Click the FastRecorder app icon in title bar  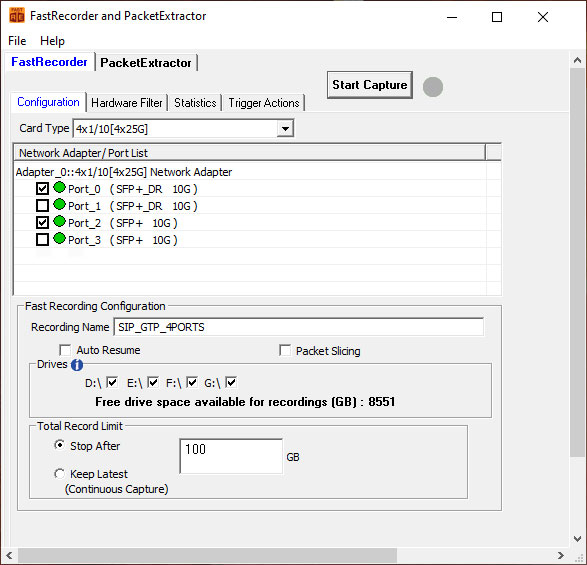point(16,15)
